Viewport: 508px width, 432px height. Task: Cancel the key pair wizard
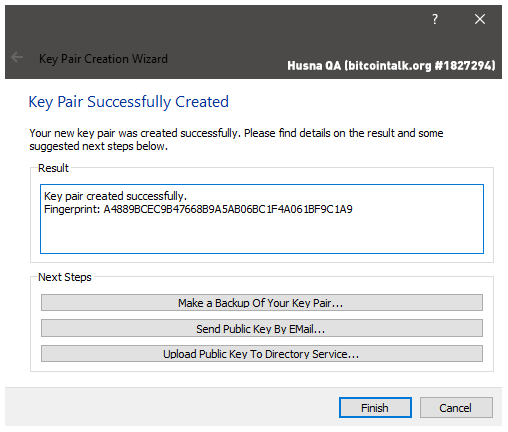(x=456, y=407)
